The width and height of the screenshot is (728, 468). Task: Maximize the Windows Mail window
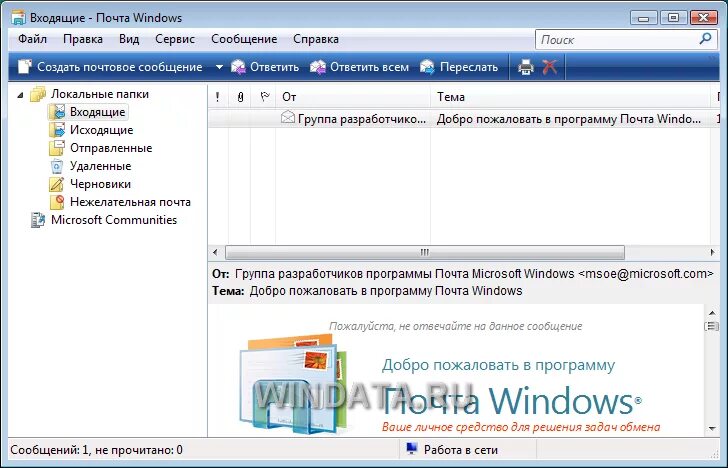[x=673, y=18]
